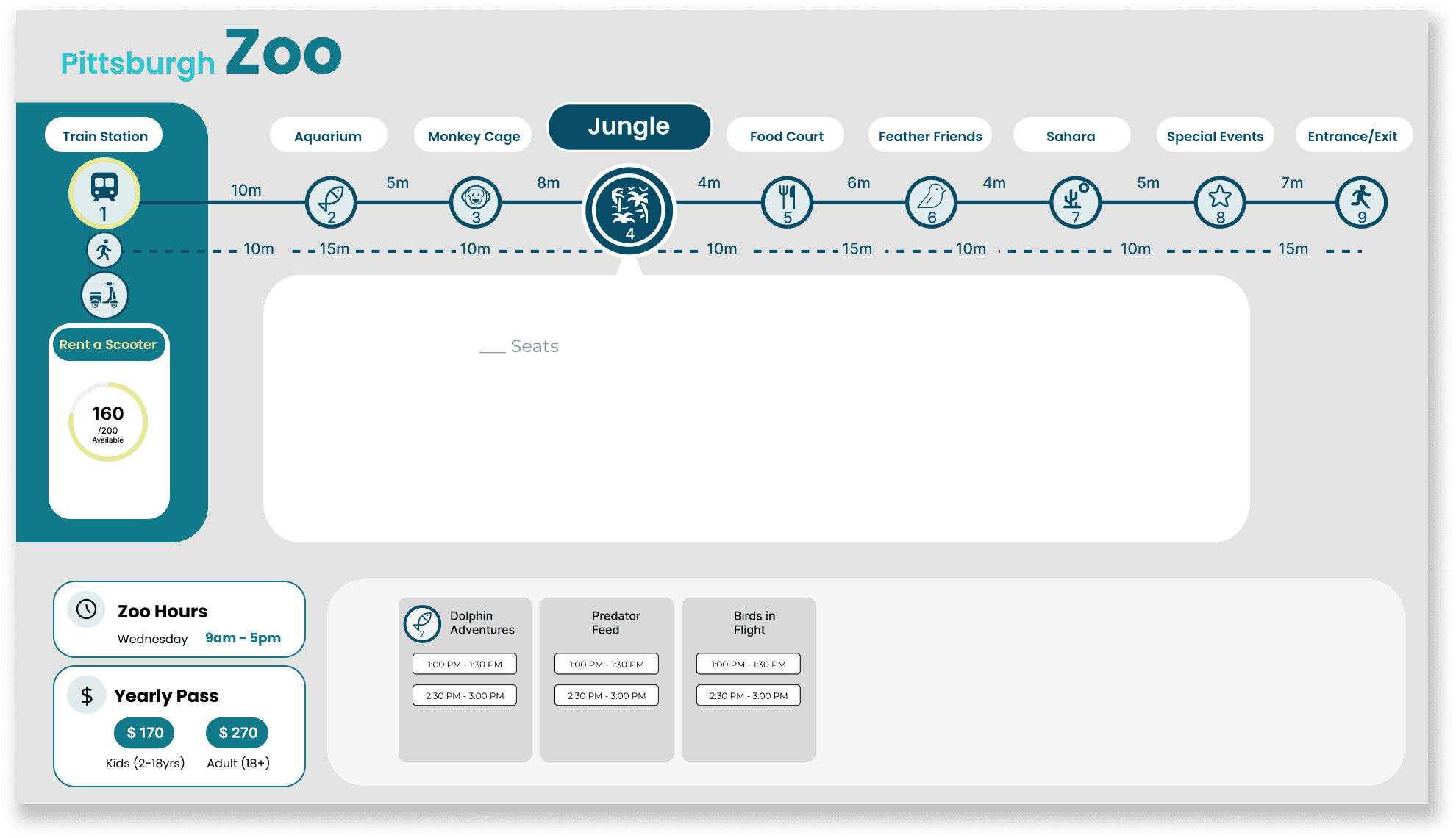Choose the scooter route icon

tap(104, 296)
